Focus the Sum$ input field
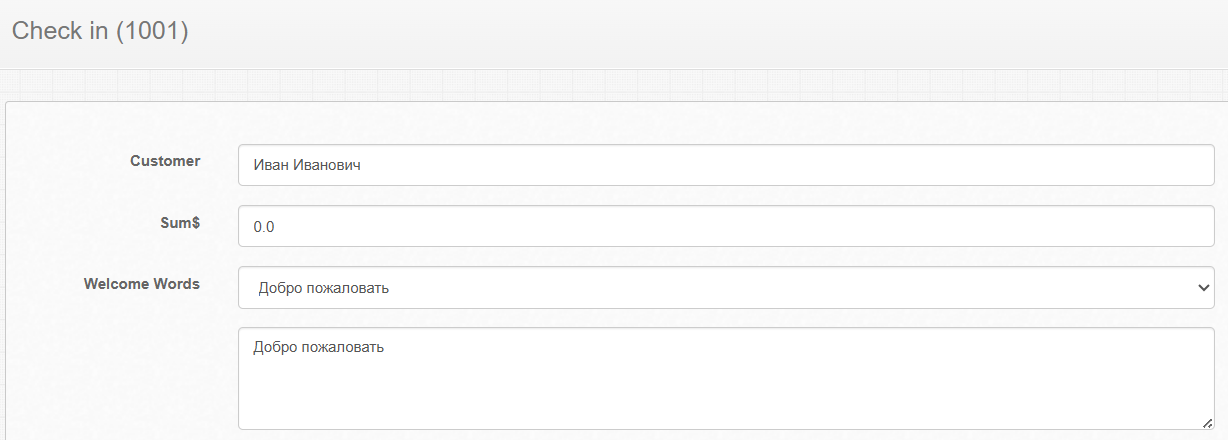Screen dimensions: 1228x440 725,226
